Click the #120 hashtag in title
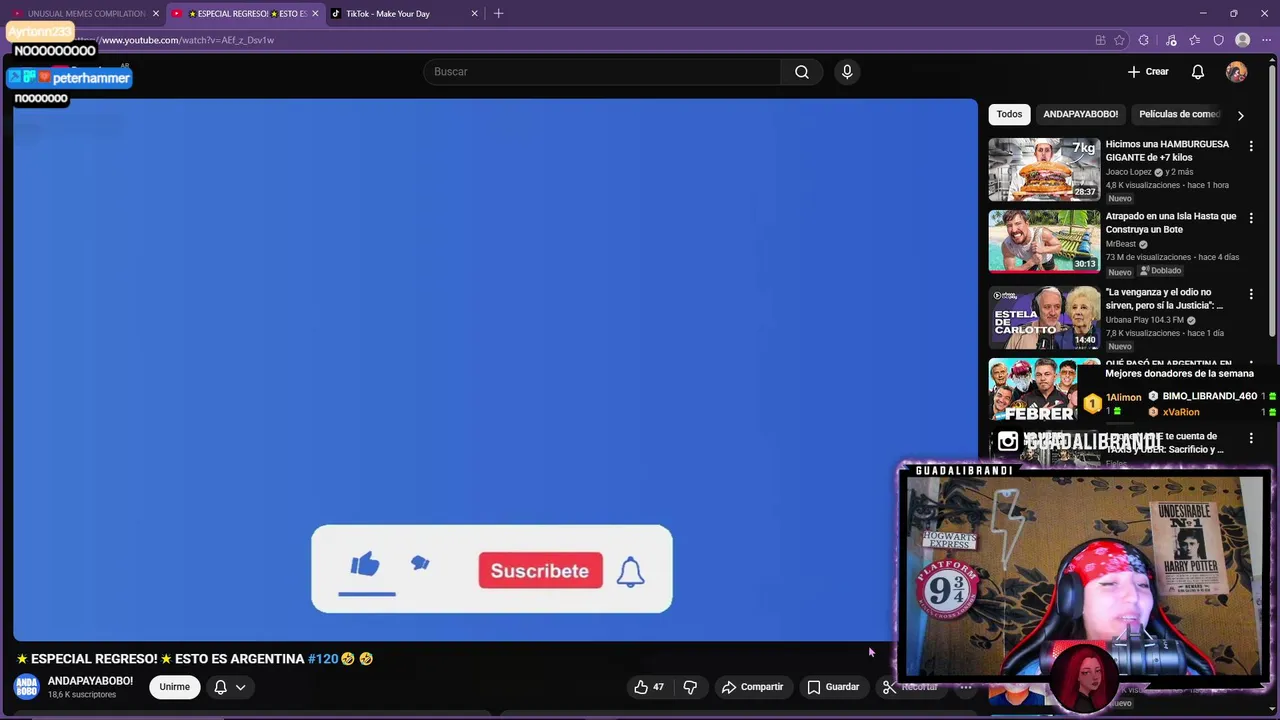The height and width of the screenshot is (720, 1280). pyautogui.click(x=323, y=659)
